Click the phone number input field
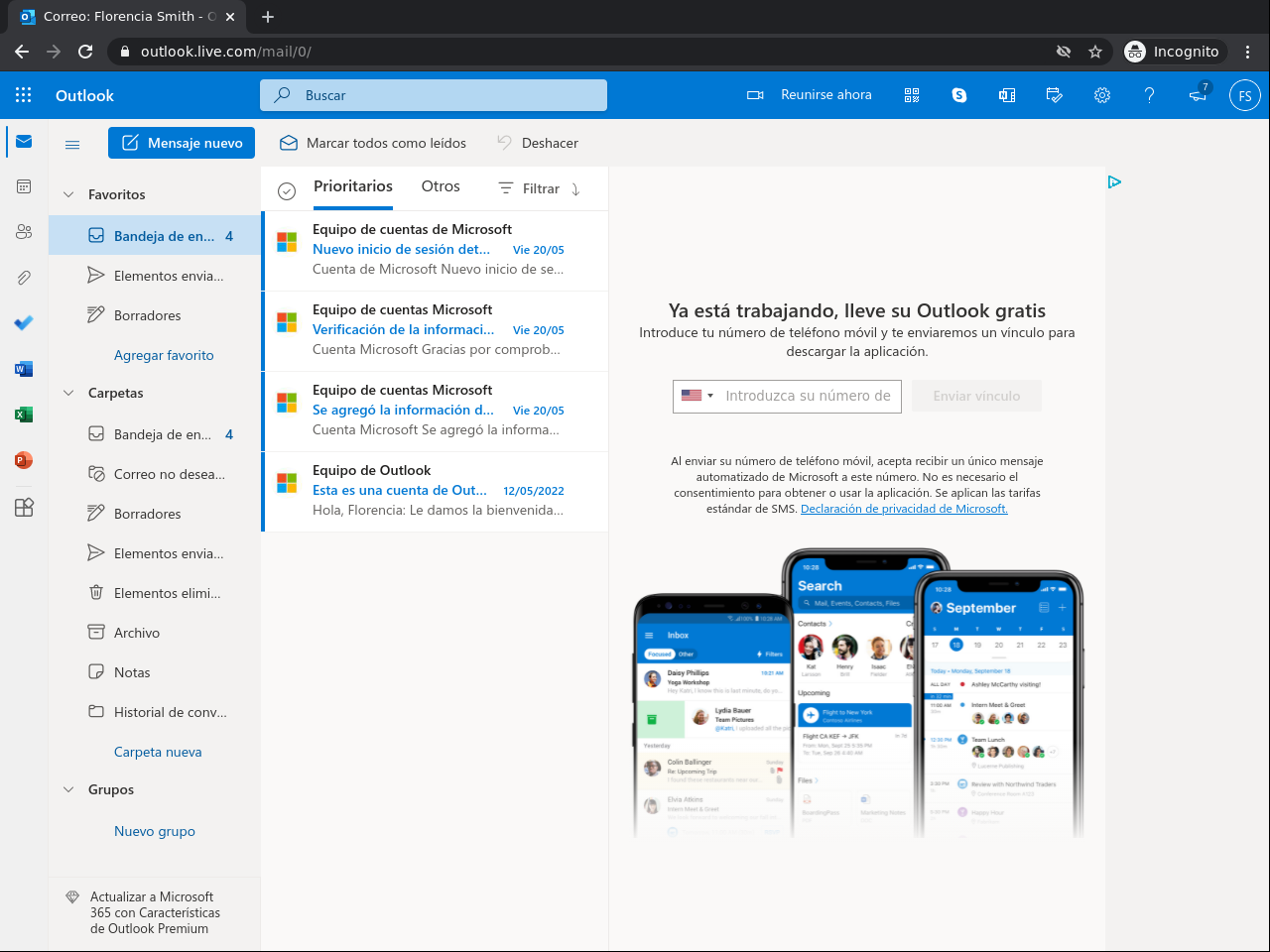Image resolution: width=1270 pixels, height=952 pixels. (808, 396)
